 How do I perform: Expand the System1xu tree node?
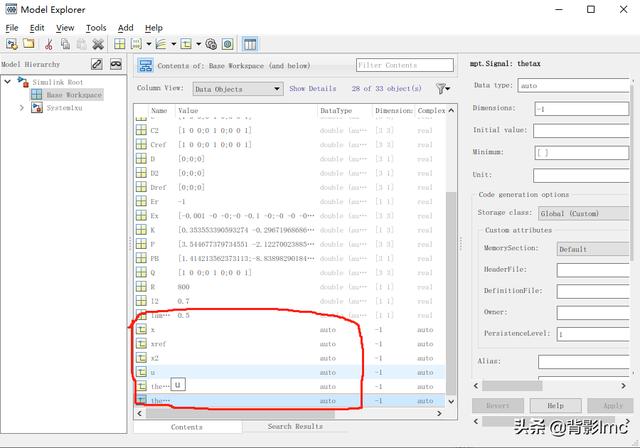[22, 108]
